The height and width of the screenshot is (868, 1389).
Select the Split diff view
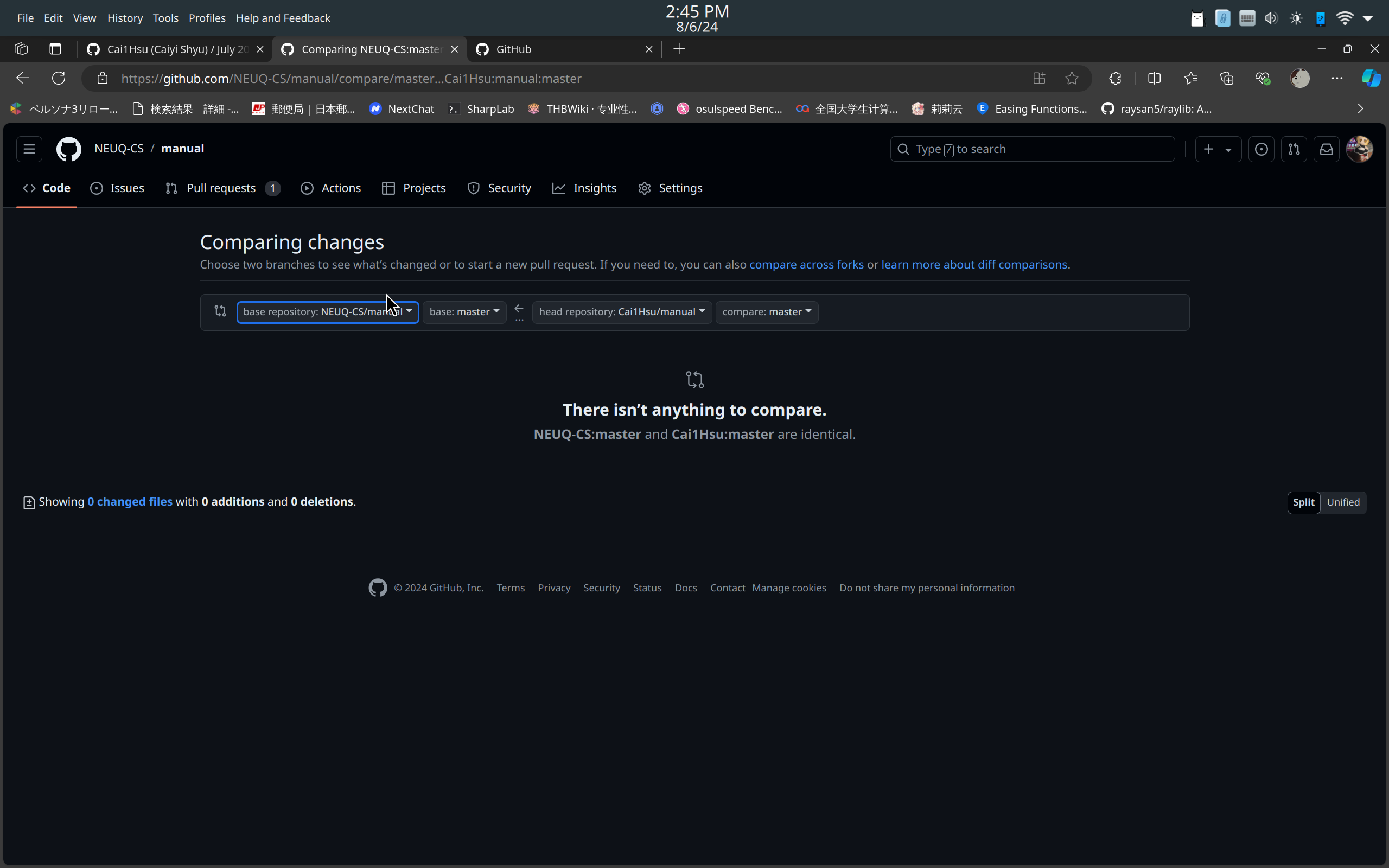[1303, 502]
